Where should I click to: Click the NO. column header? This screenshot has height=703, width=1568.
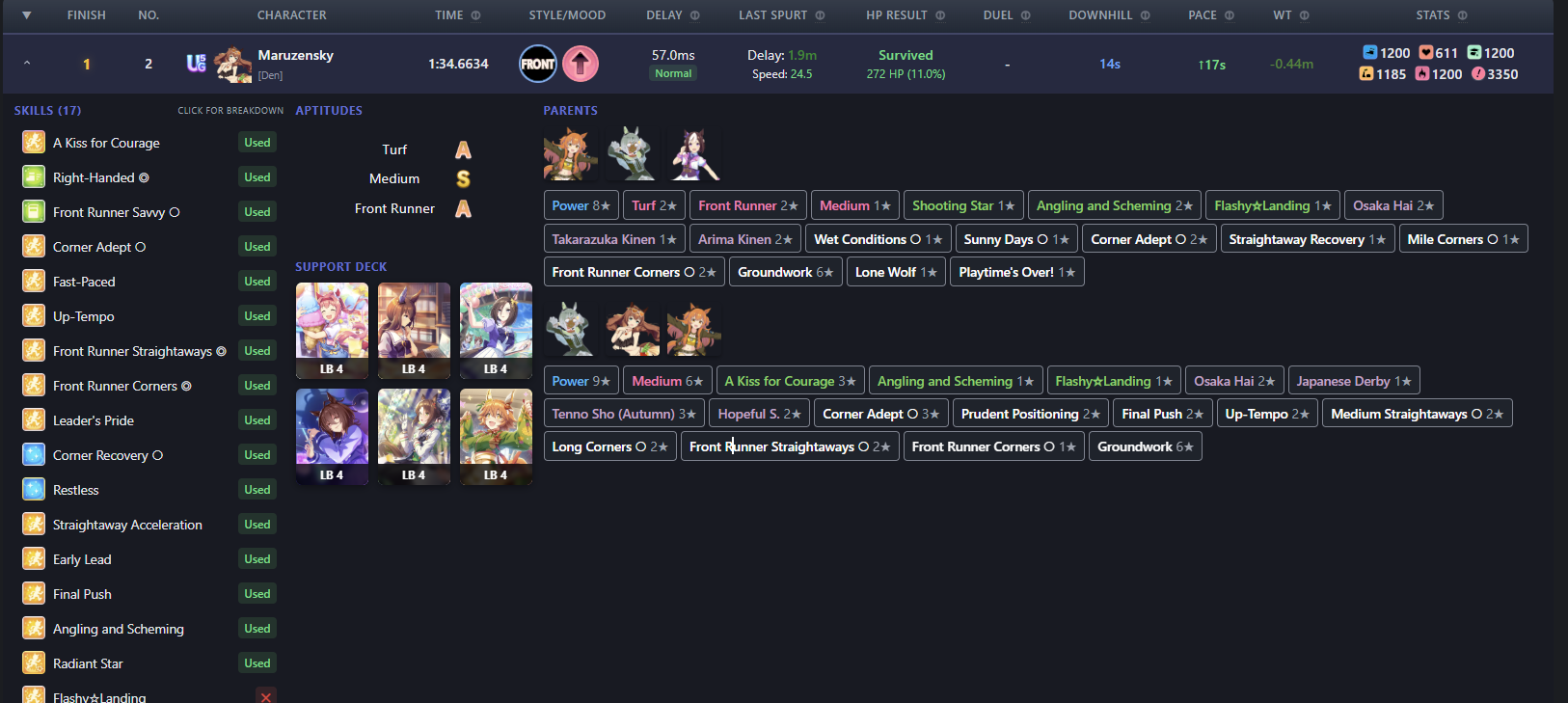pyautogui.click(x=149, y=15)
